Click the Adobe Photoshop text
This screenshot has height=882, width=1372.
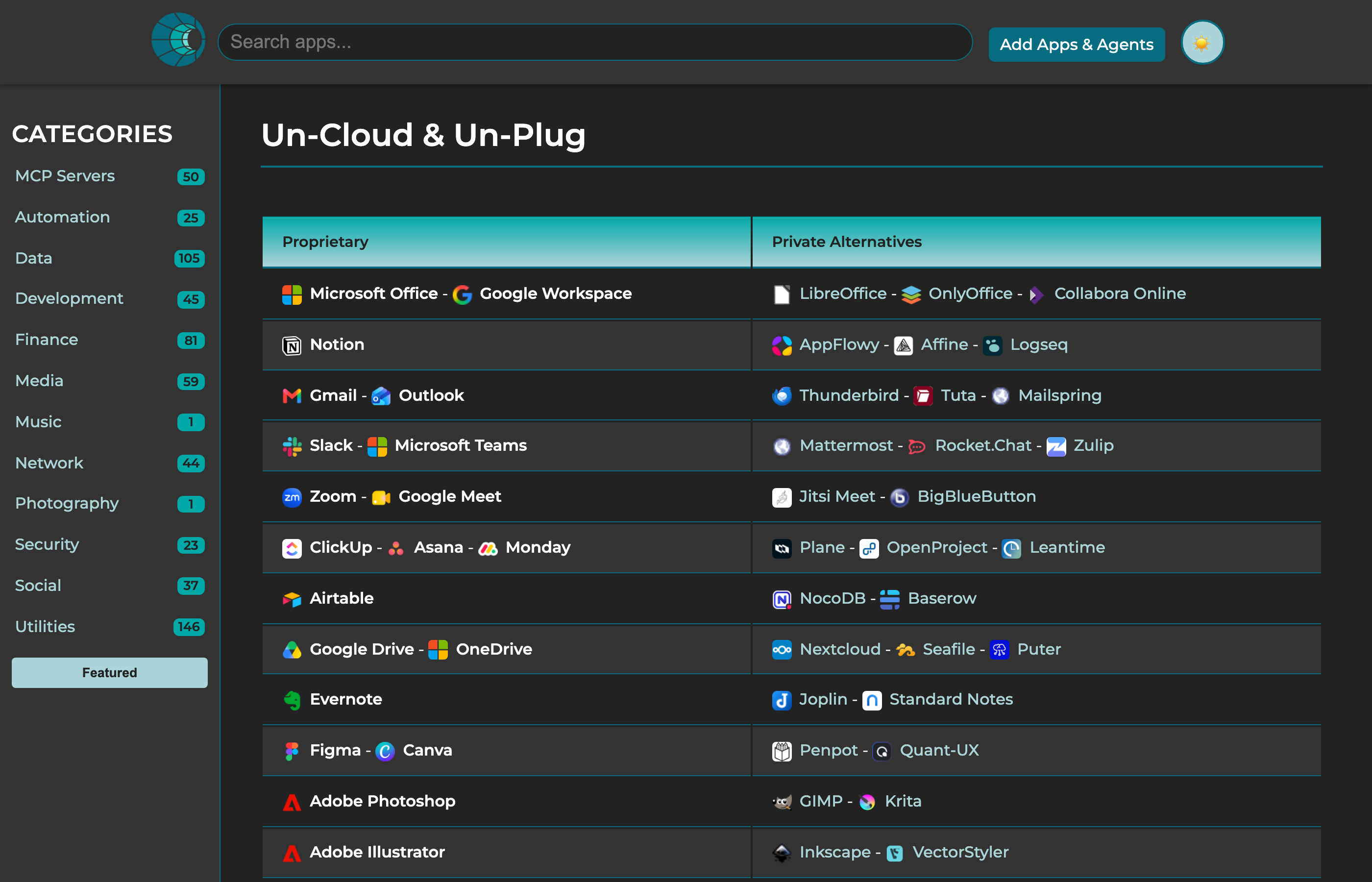[x=383, y=801]
